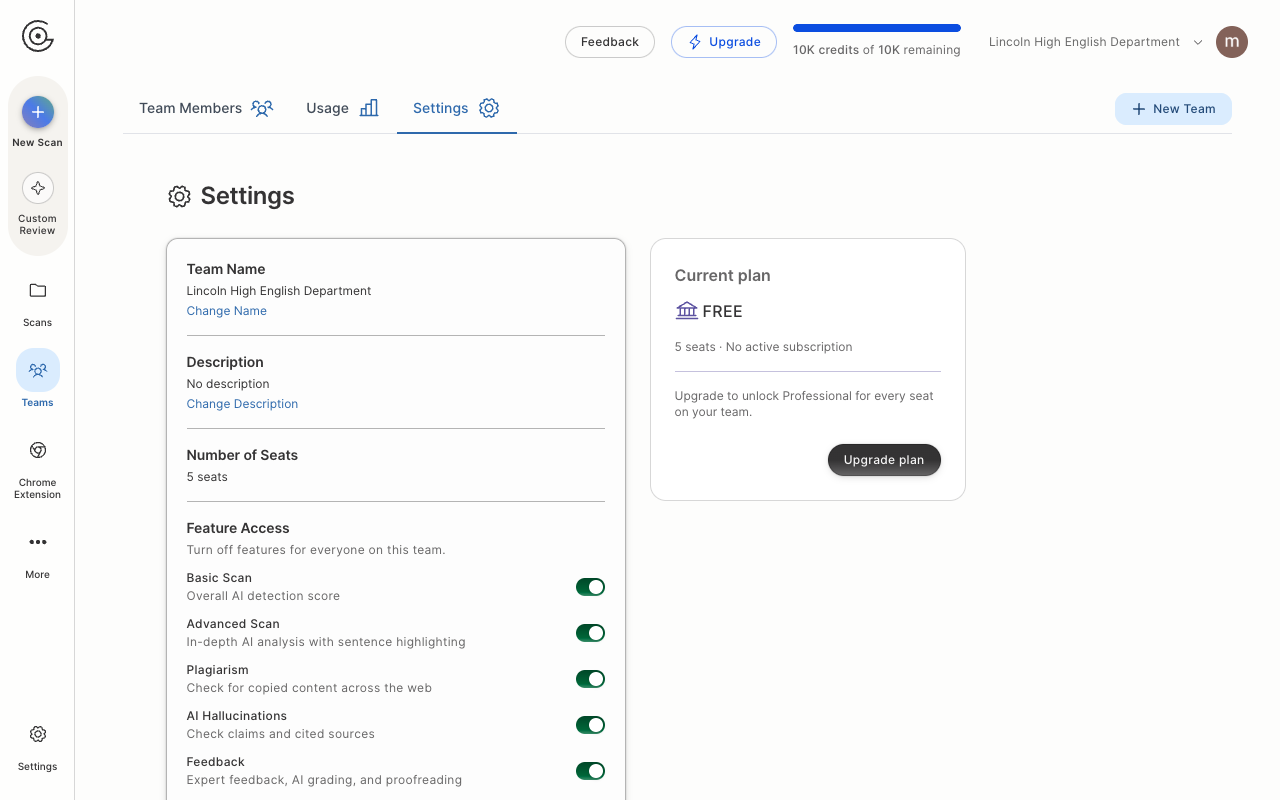Viewport: 1280px width, 800px height.
Task: Click the '5 seats' value under Number of Seats
Action: tap(207, 477)
